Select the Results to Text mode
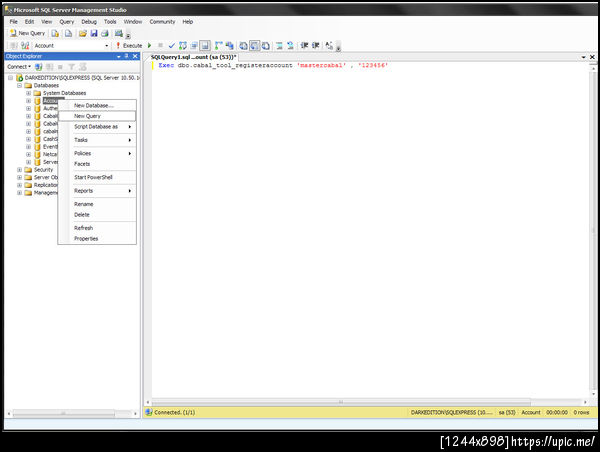600x452 pixels. click(x=243, y=46)
